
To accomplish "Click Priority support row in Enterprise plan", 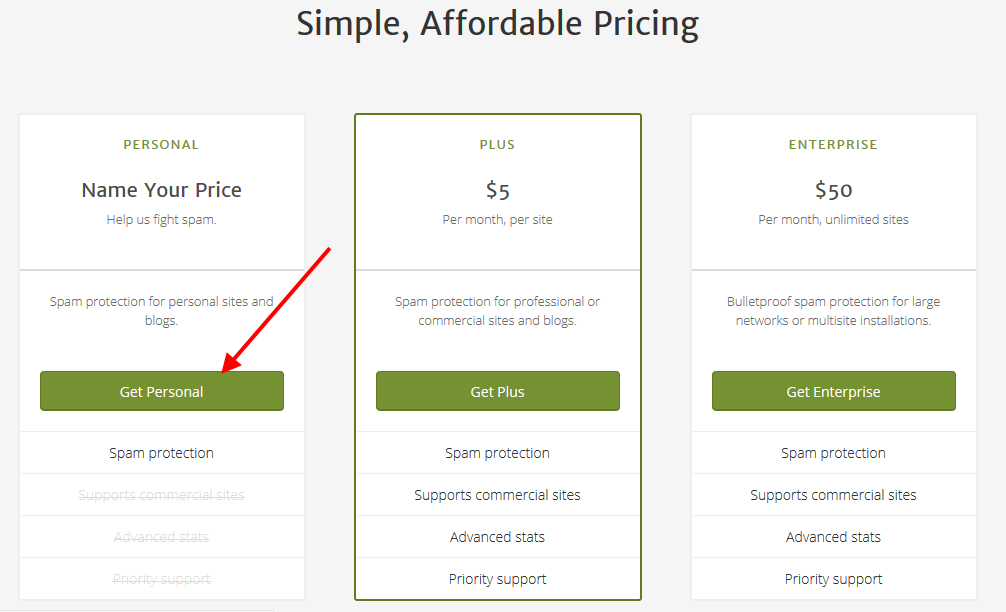I will pos(833,579).
